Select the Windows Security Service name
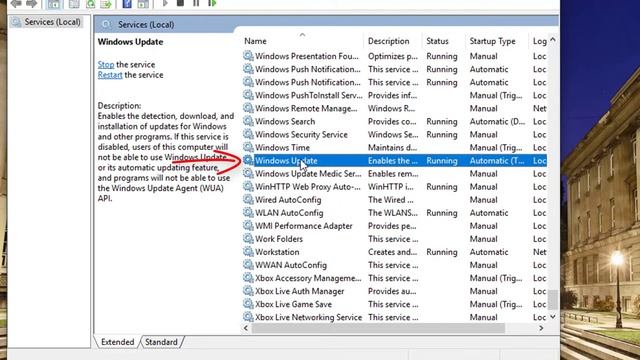 pos(301,134)
